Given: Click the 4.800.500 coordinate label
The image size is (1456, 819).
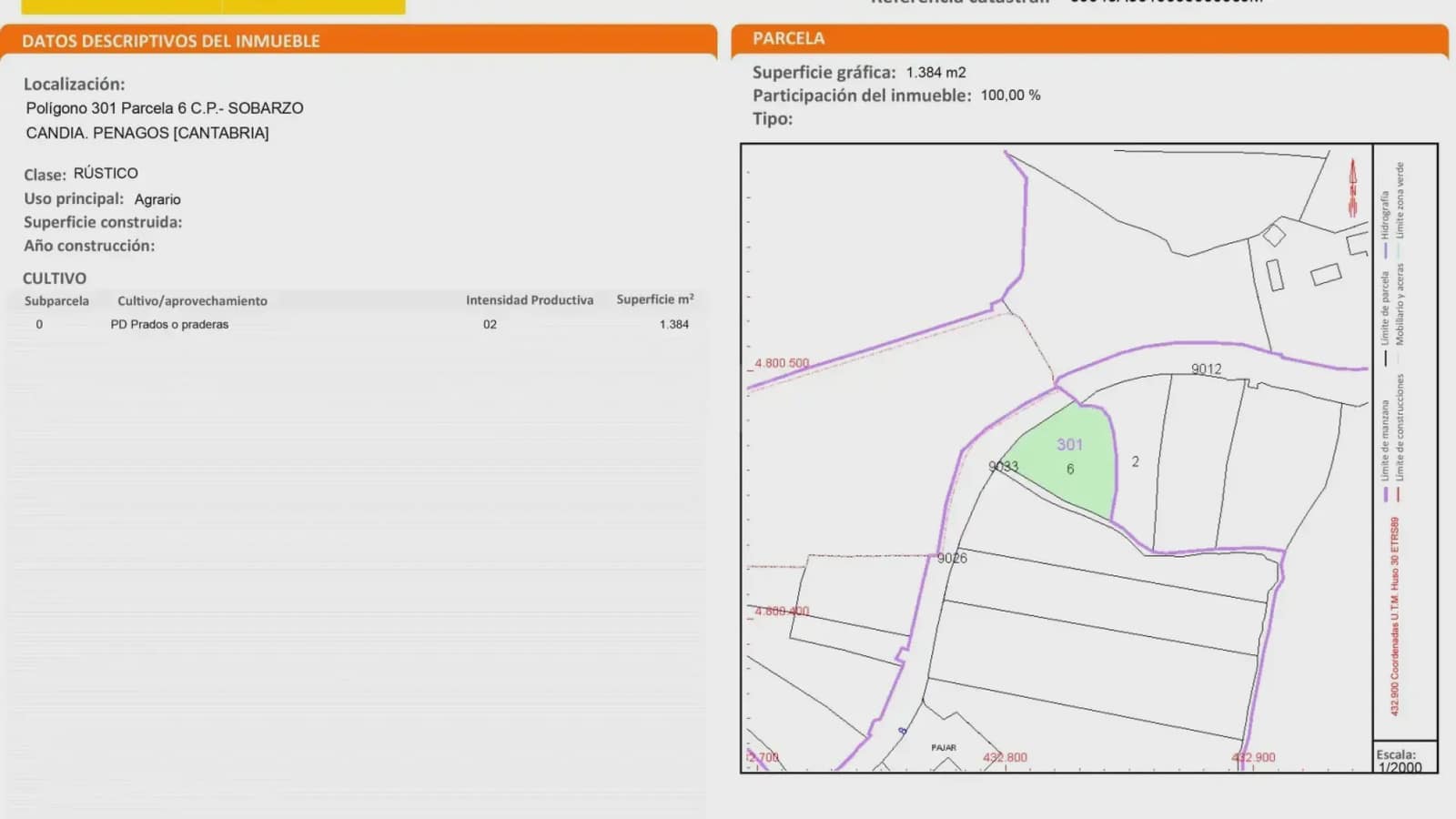Looking at the screenshot, I should (781, 363).
